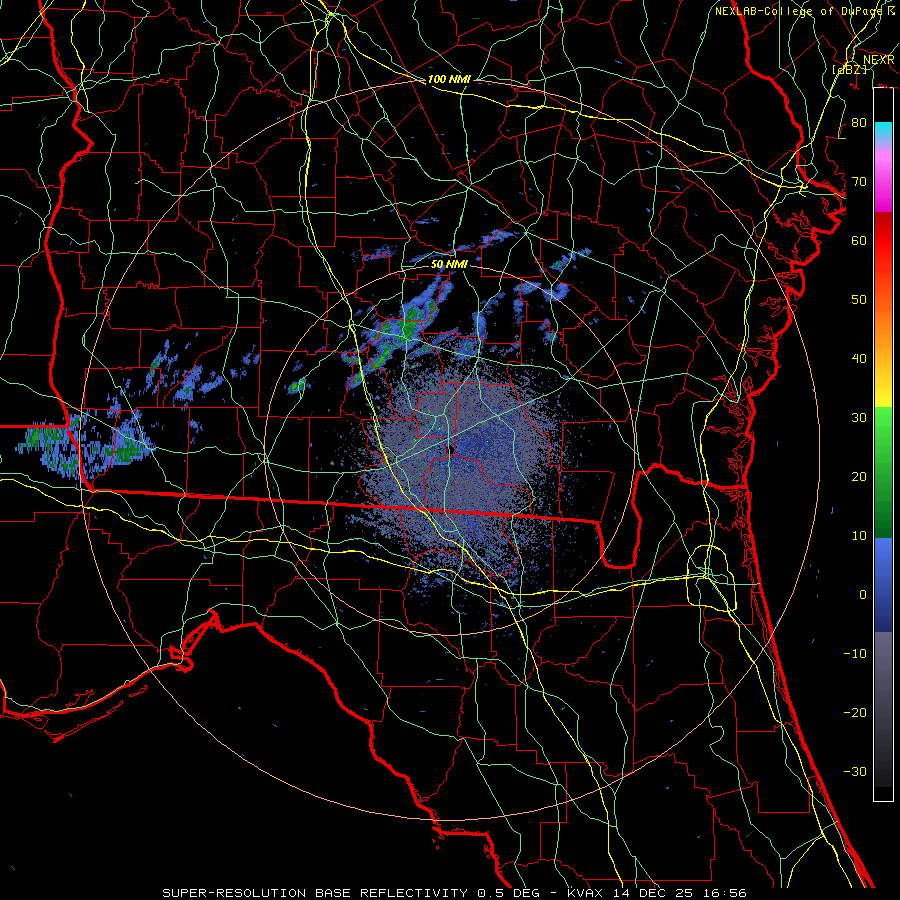Click the -20 value on the dBZ scale
This screenshot has height=900, width=900.
click(x=855, y=712)
